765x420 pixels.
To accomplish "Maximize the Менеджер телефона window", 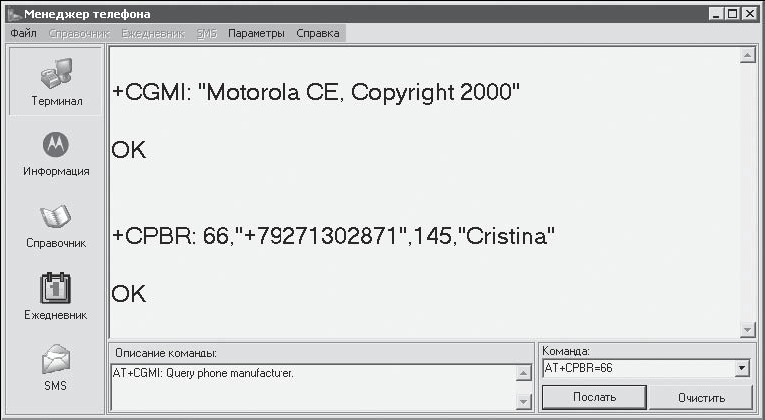I will coord(733,13).
